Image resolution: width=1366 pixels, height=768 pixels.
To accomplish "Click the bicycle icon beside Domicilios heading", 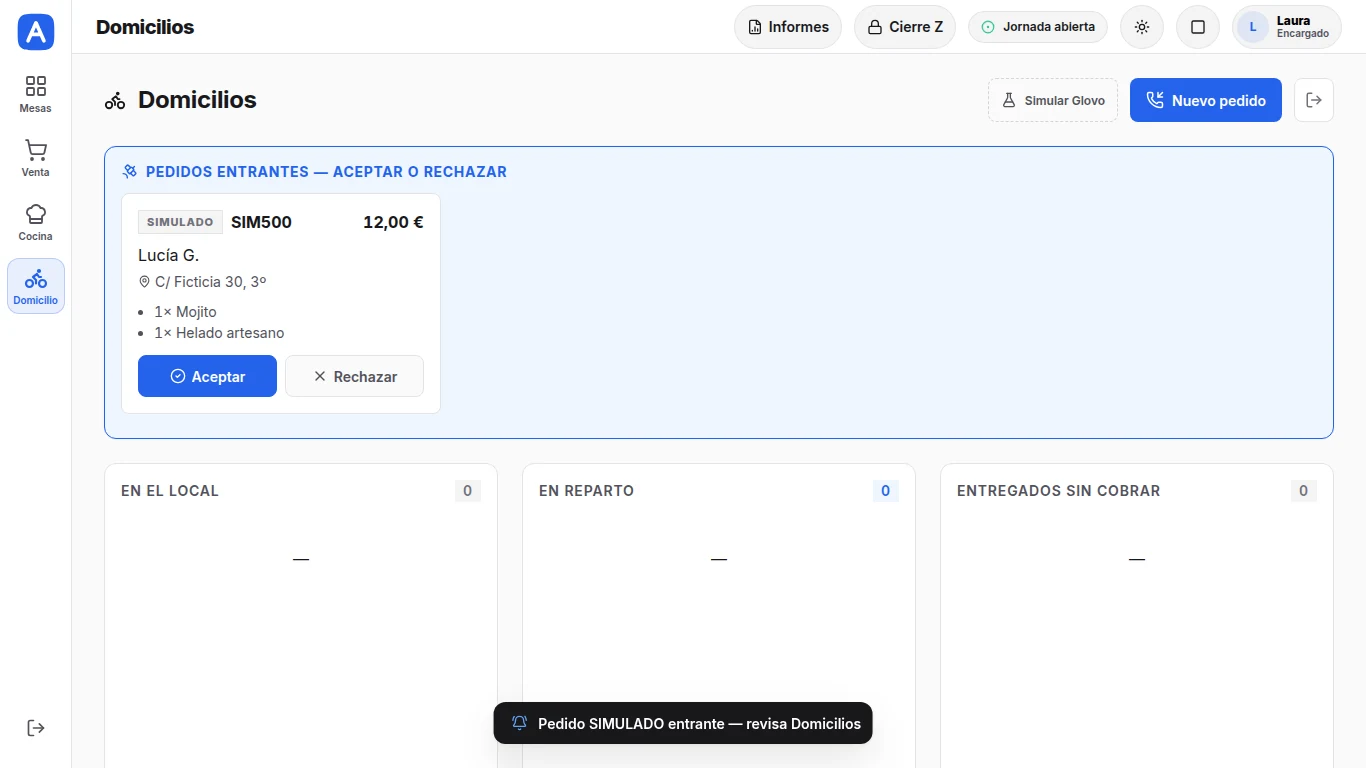I will 115,100.
